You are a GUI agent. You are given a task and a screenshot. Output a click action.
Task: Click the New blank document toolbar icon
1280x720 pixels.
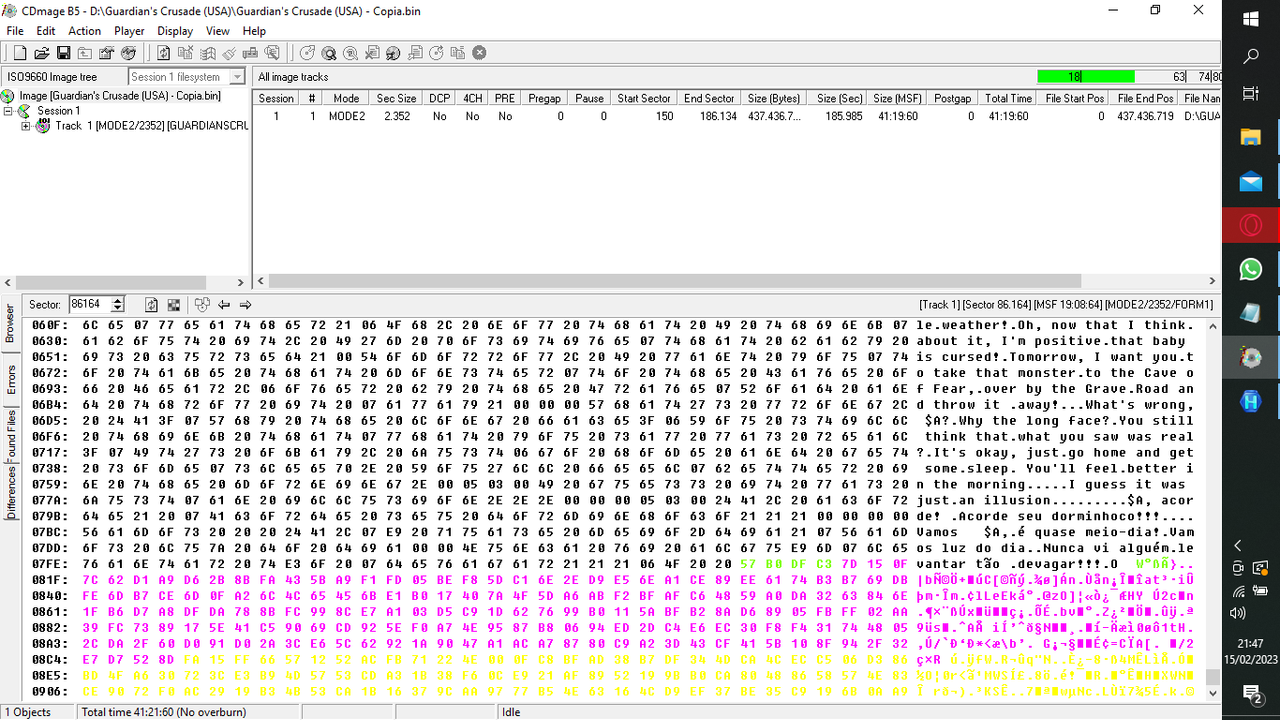(20, 53)
